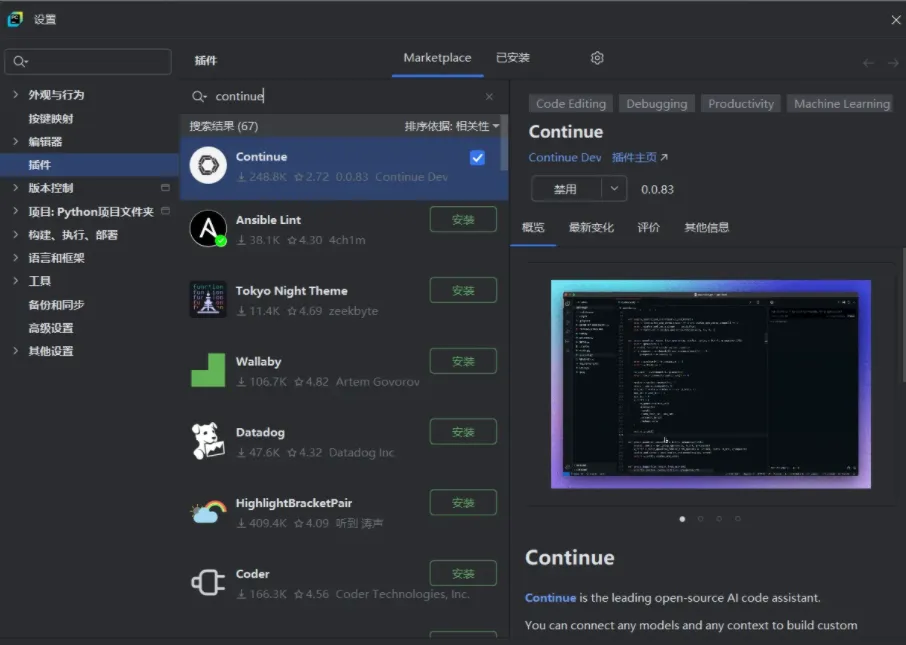The image size is (906, 645).
Task: Click the HighlightBracketPair rainbow icon
Action: (x=208, y=511)
